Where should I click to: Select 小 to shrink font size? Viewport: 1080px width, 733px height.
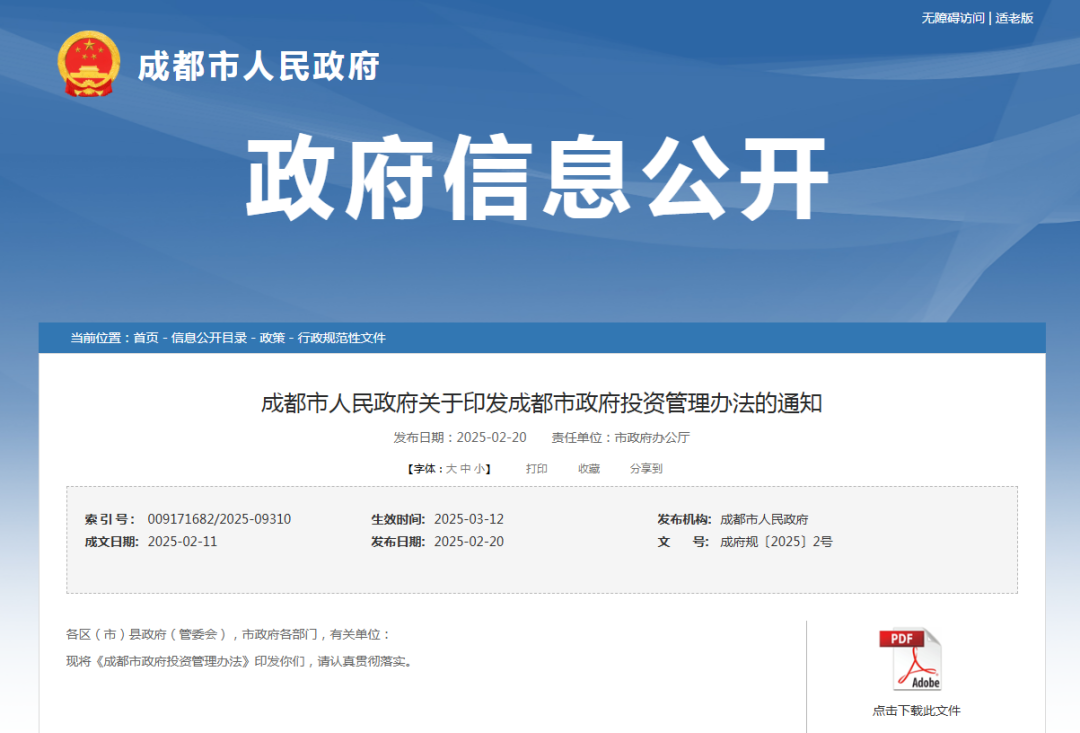[x=481, y=467]
